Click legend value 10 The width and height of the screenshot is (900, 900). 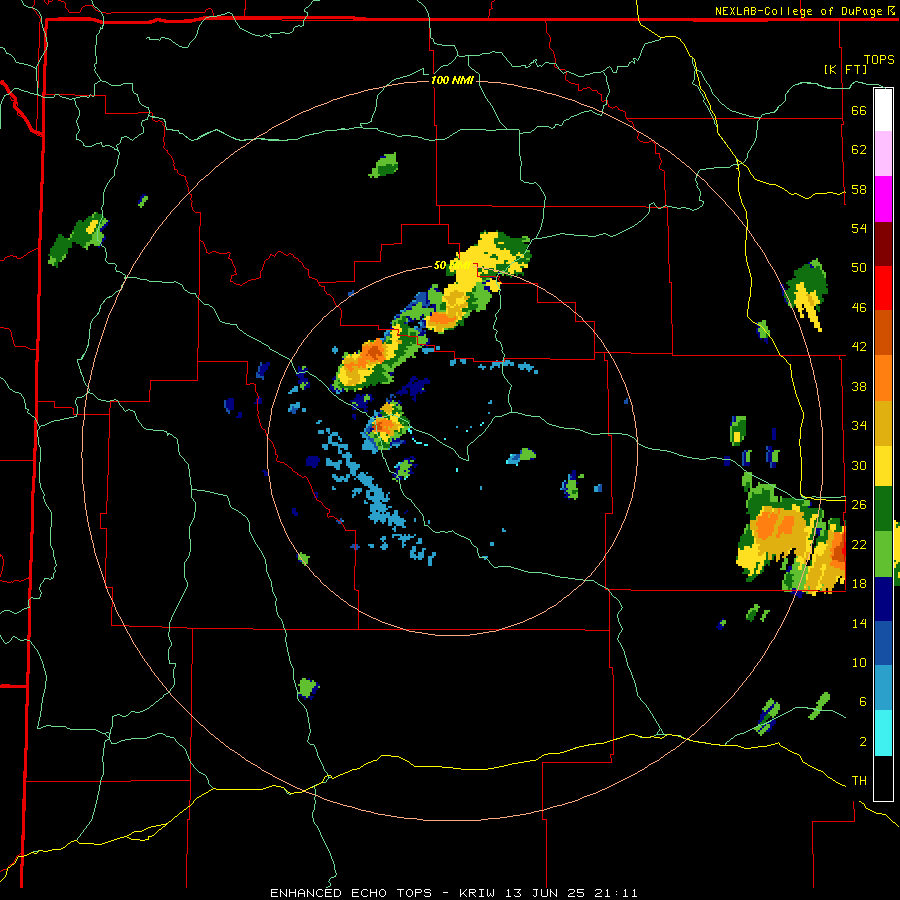click(x=859, y=662)
